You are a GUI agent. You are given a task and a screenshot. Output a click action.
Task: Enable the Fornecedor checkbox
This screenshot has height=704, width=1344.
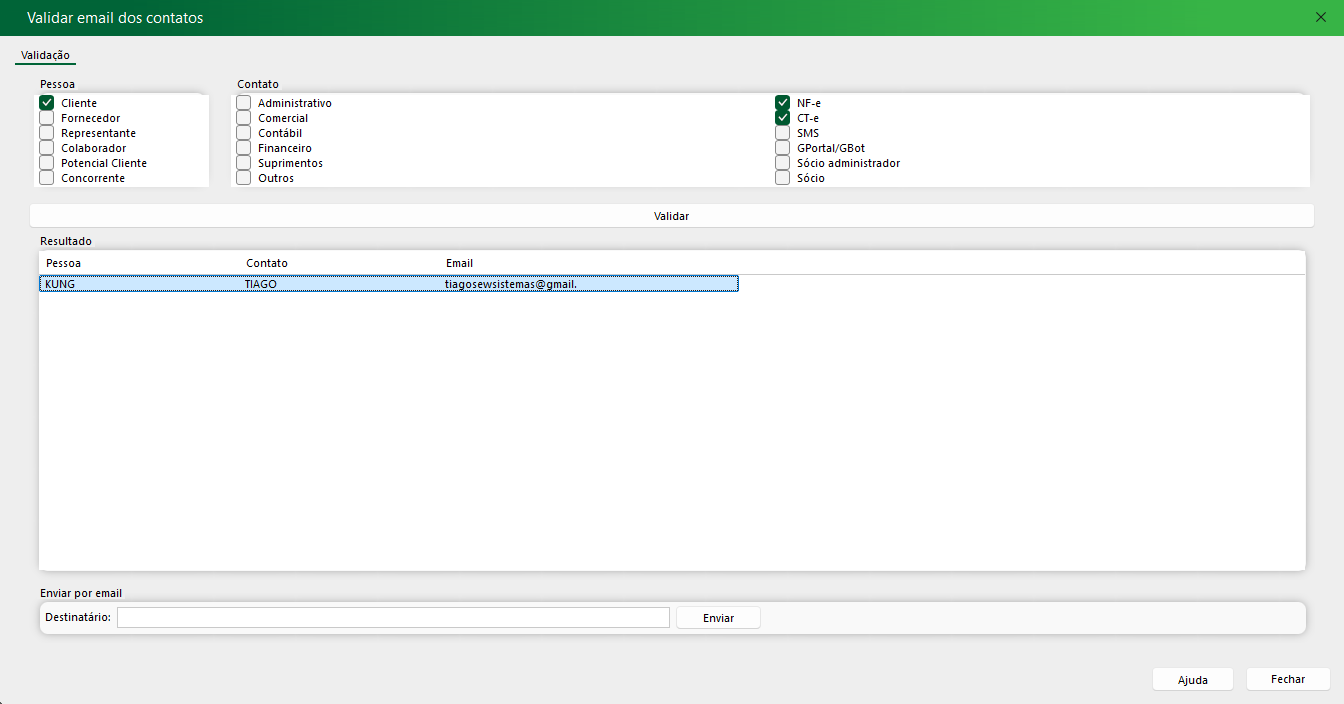click(x=47, y=118)
